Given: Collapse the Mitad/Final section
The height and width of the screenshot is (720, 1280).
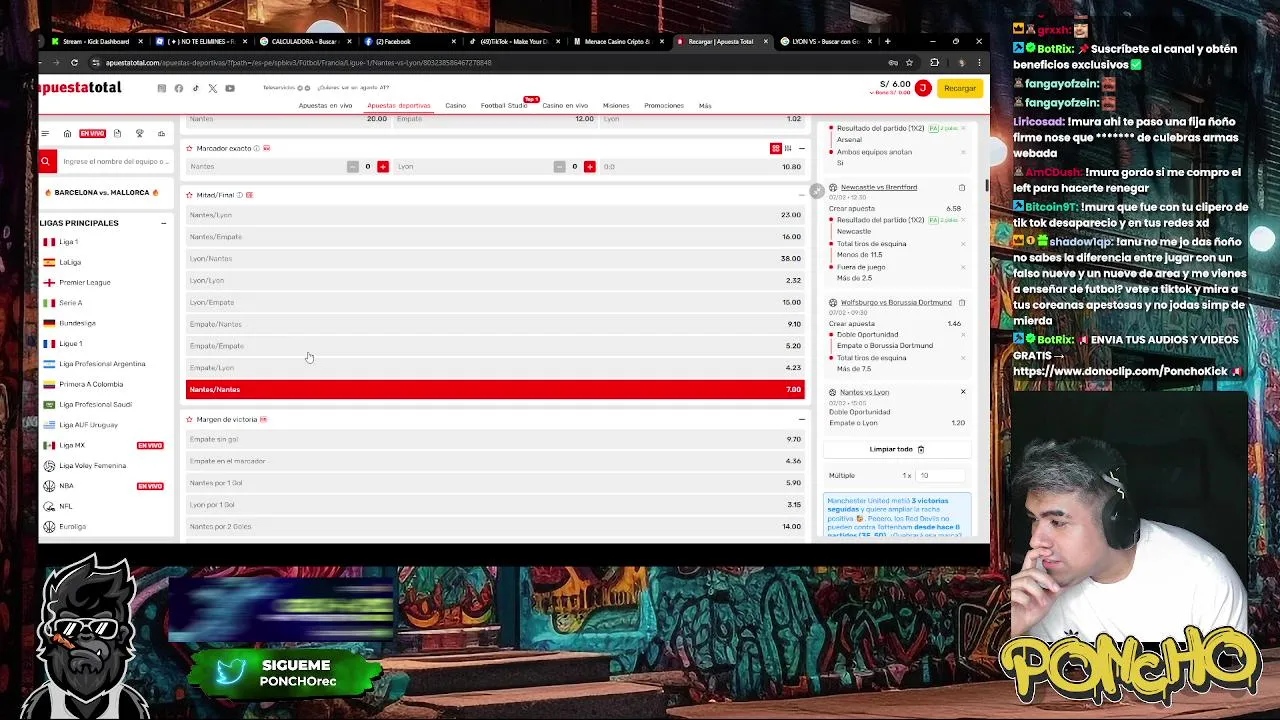Looking at the screenshot, I should (x=801, y=195).
